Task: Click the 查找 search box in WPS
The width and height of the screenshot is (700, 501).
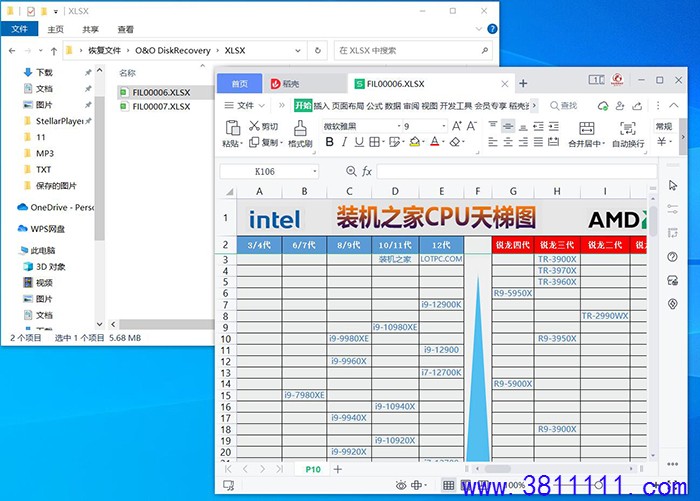Action: 563,105
